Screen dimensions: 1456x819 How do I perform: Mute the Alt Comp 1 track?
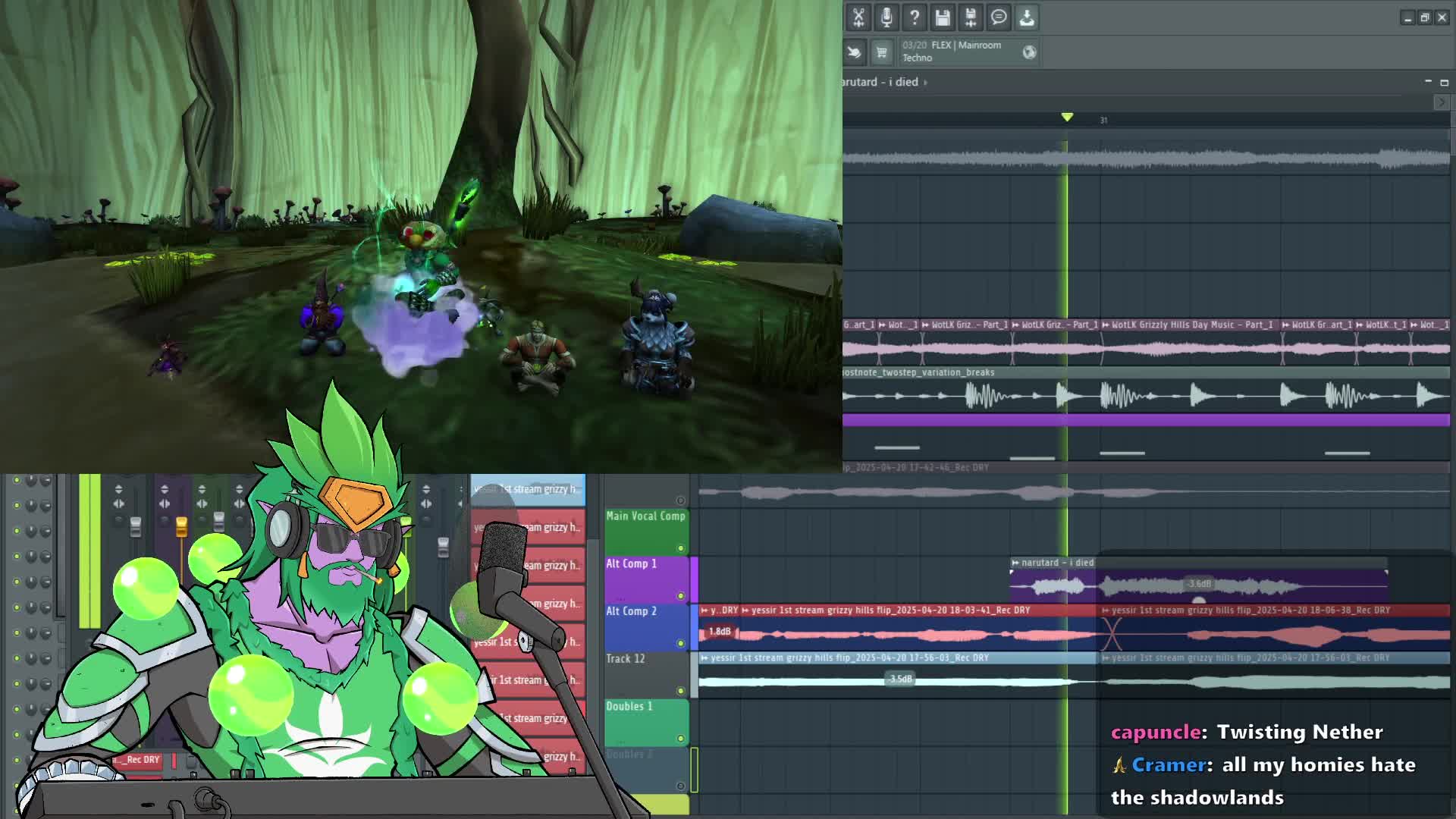coord(680,595)
